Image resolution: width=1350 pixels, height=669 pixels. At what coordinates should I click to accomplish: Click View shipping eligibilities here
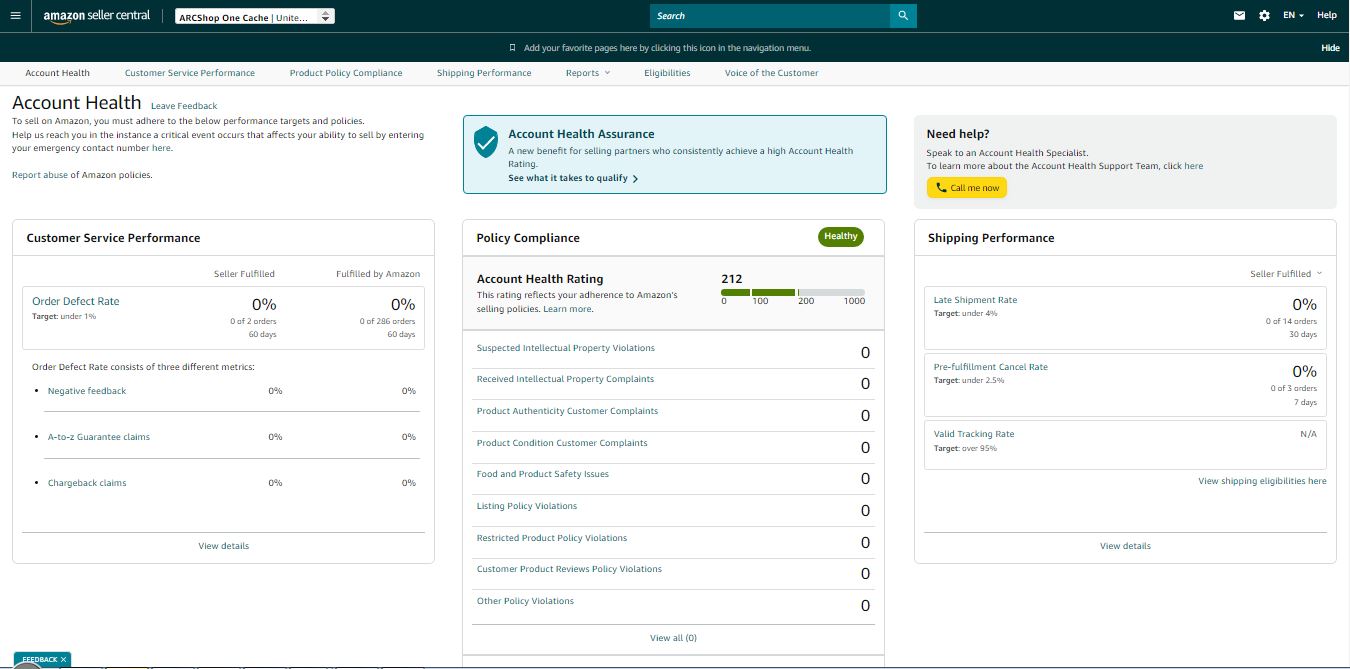1262,481
